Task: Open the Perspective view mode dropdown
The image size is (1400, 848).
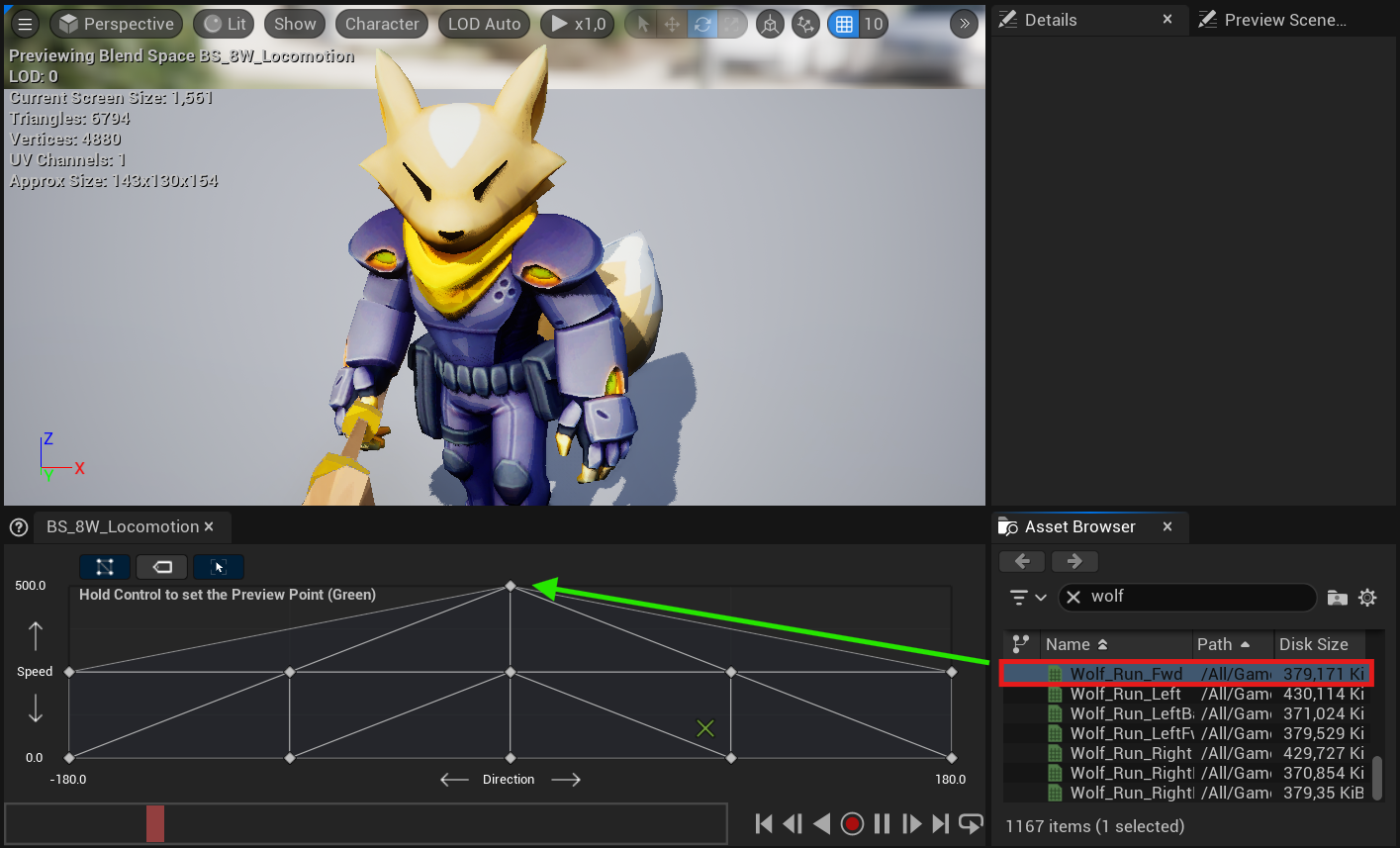Action: click(116, 24)
